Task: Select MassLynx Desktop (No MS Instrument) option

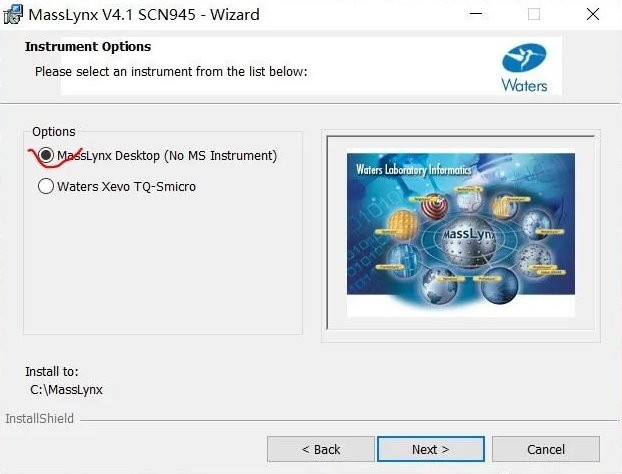Action: [x=46, y=155]
